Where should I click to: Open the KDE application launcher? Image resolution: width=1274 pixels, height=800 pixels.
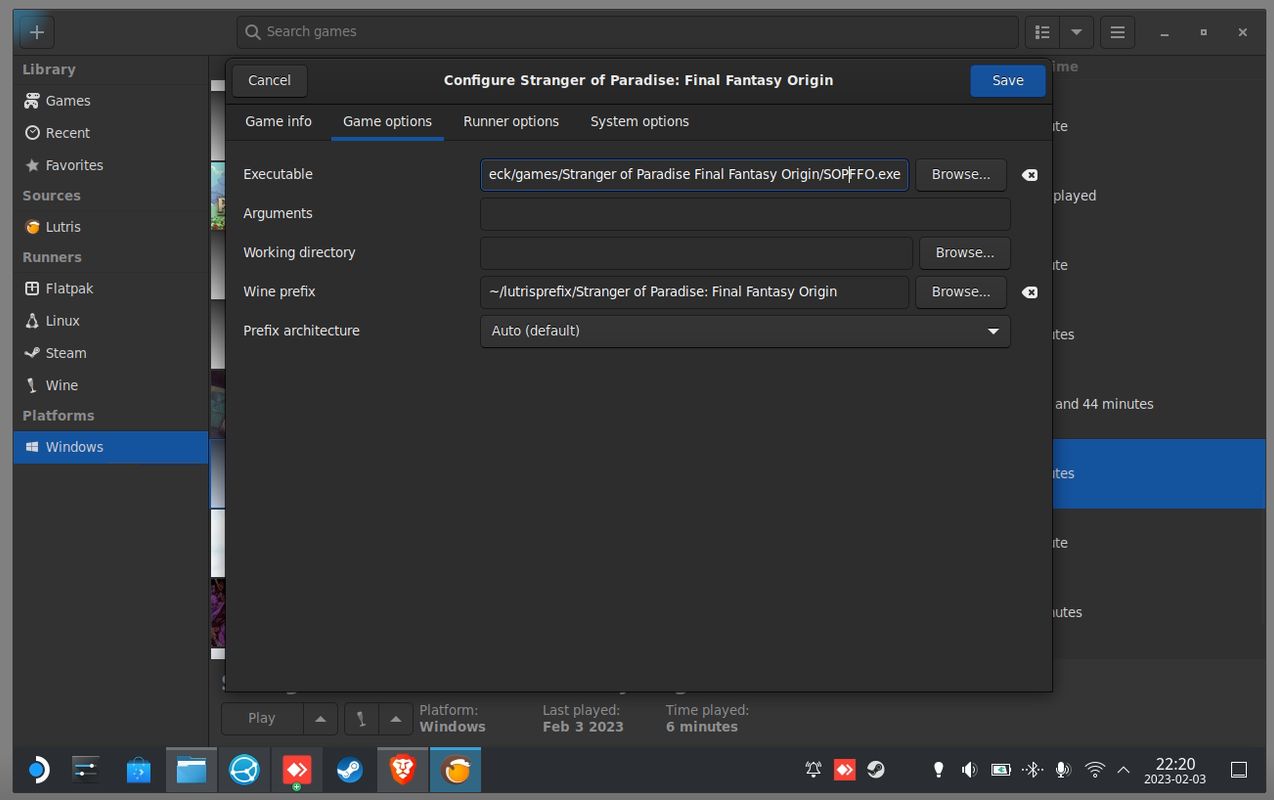(x=37, y=770)
